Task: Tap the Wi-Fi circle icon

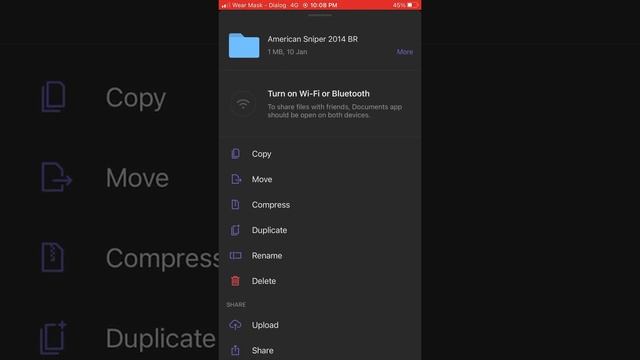Action: 243,104
